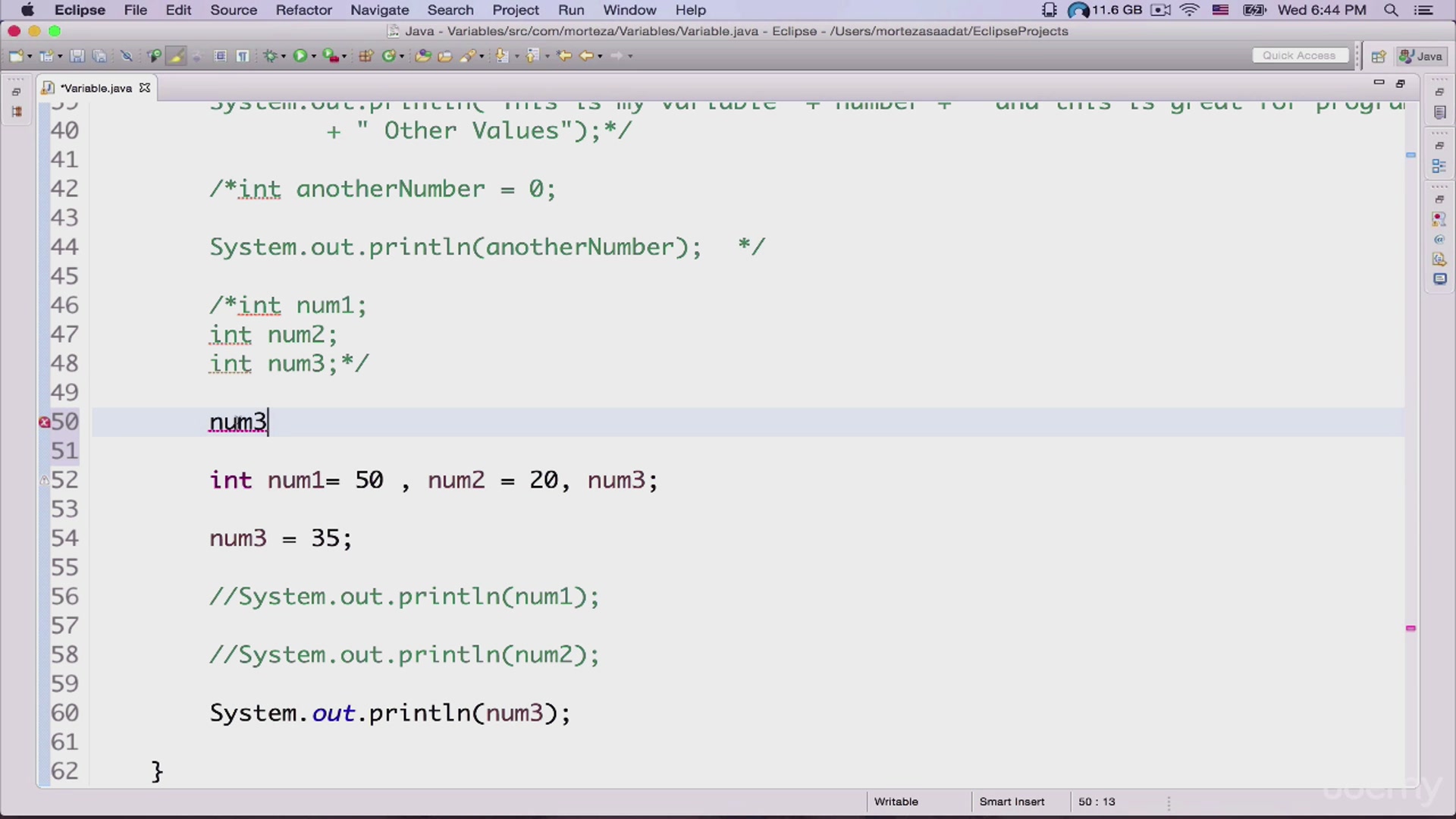Click the Wi-Fi status icon
This screenshot has height=819, width=1456.
click(x=1189, y=10)
